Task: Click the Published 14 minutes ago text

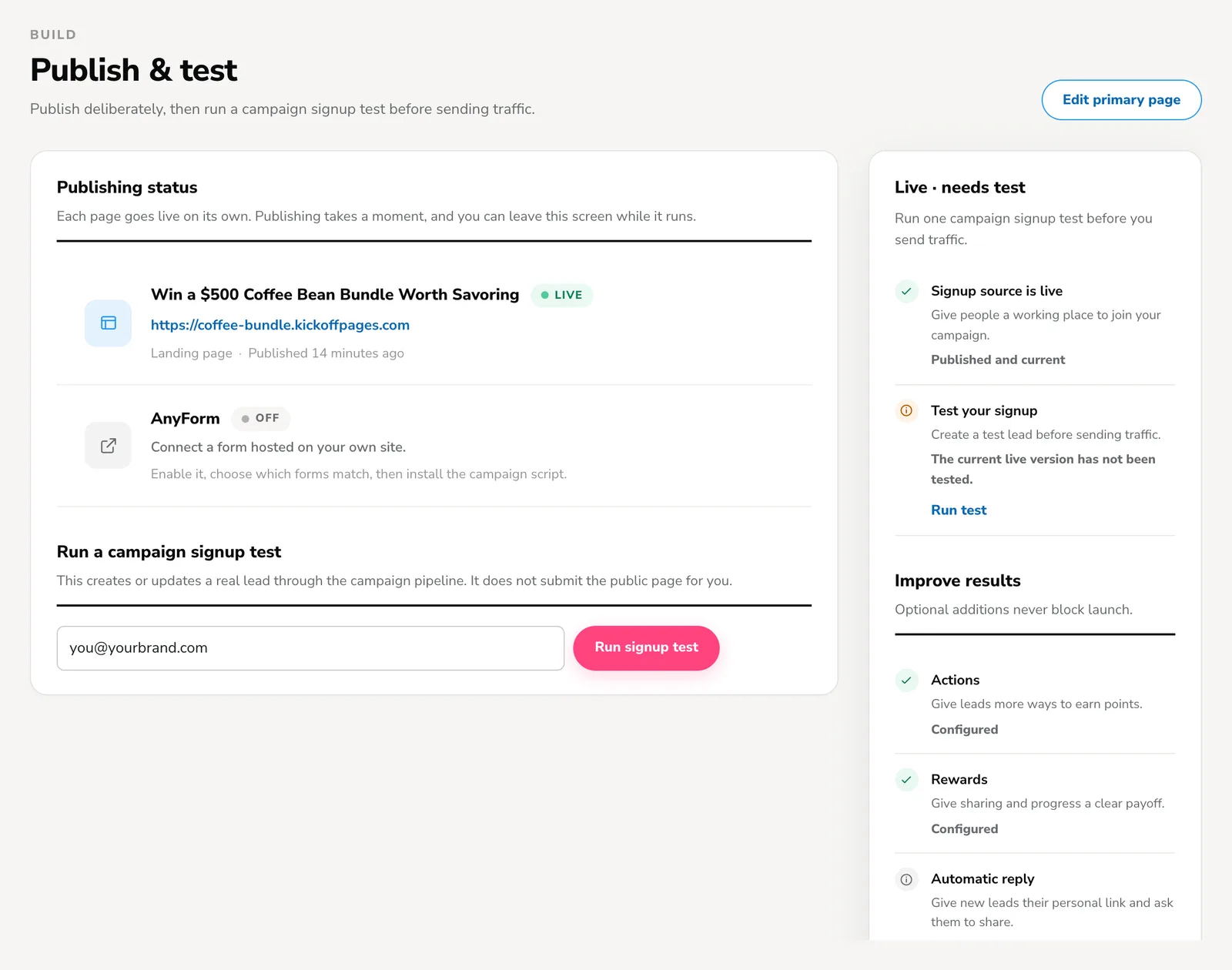Action: (326, 353)
